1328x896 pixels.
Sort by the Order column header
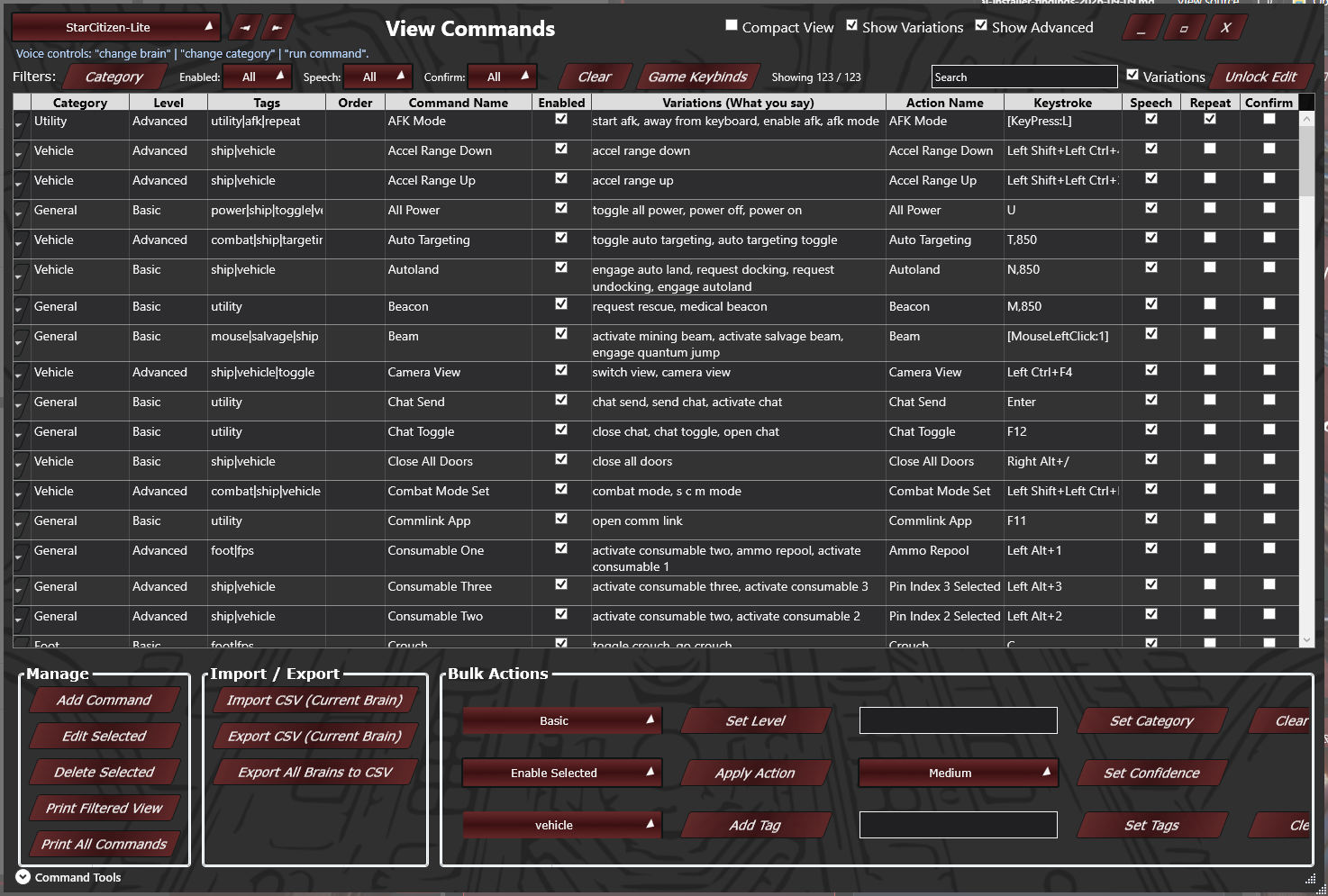[356, 103]
